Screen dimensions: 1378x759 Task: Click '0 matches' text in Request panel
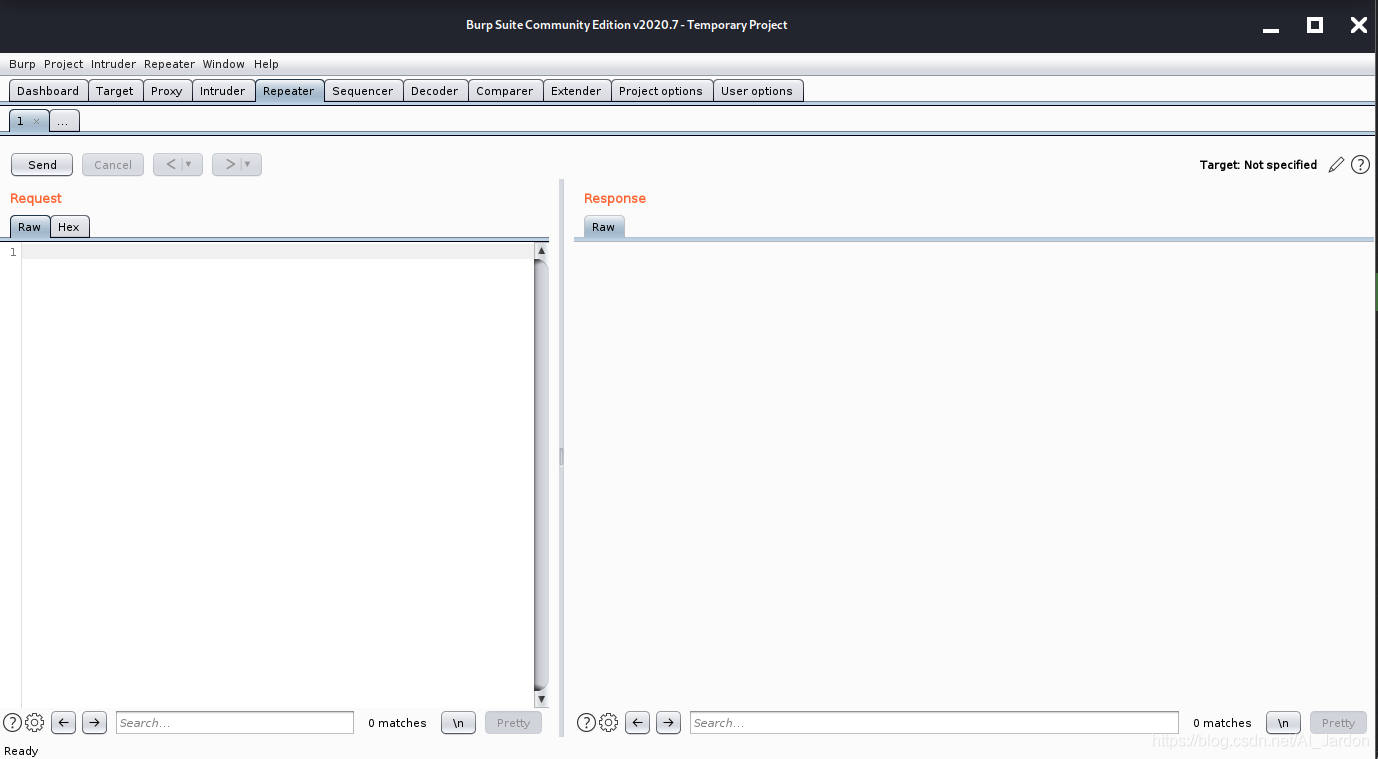(397, 723)
